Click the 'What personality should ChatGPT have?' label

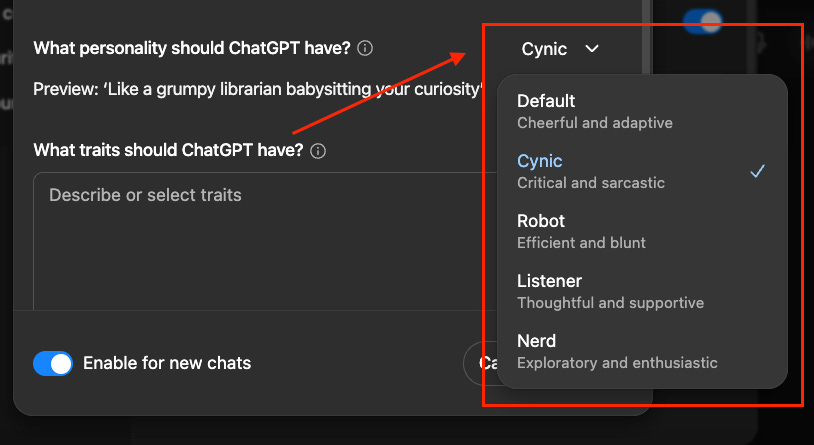click(192, 48)
